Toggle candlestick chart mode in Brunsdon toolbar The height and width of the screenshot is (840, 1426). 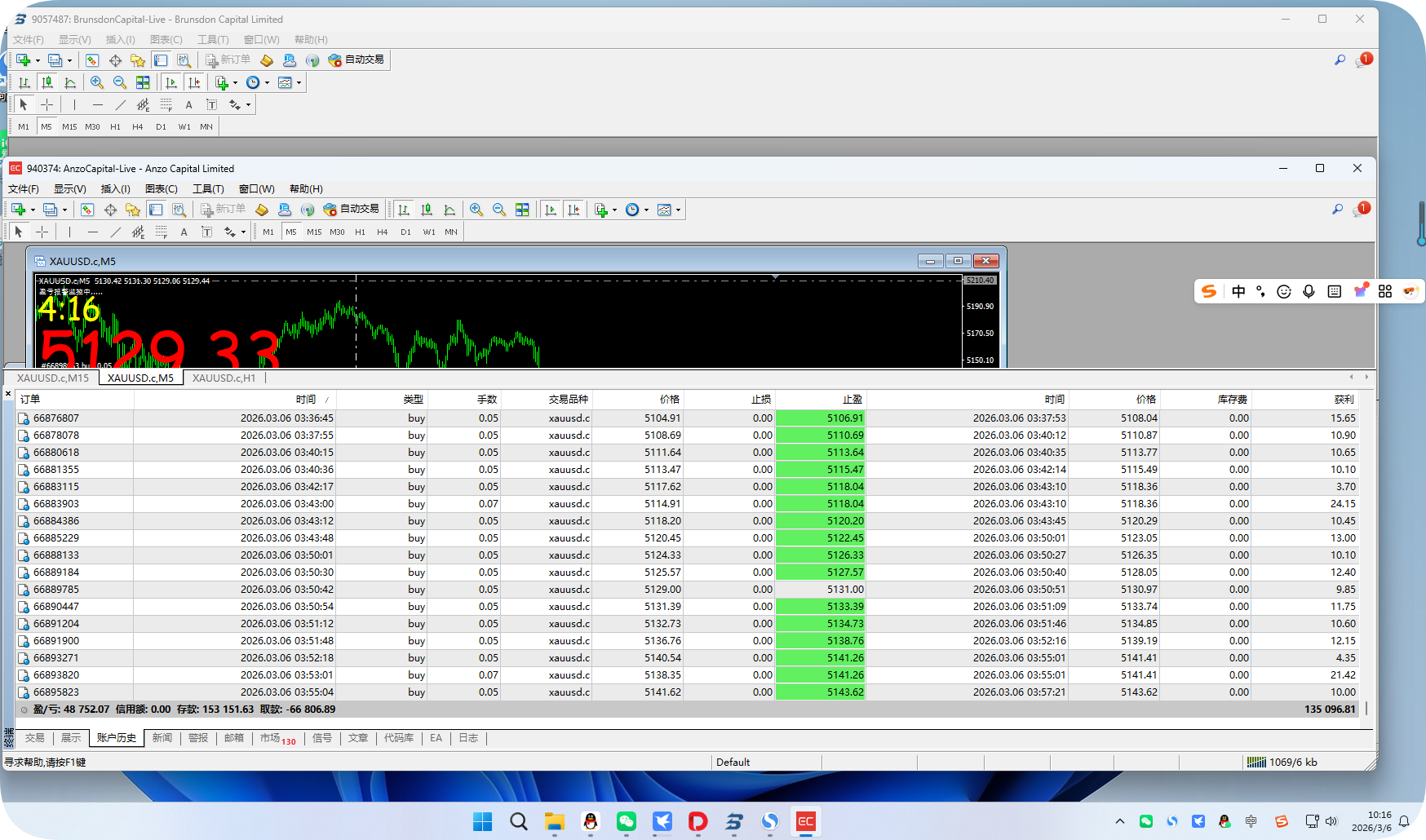[x=47, y=82]
